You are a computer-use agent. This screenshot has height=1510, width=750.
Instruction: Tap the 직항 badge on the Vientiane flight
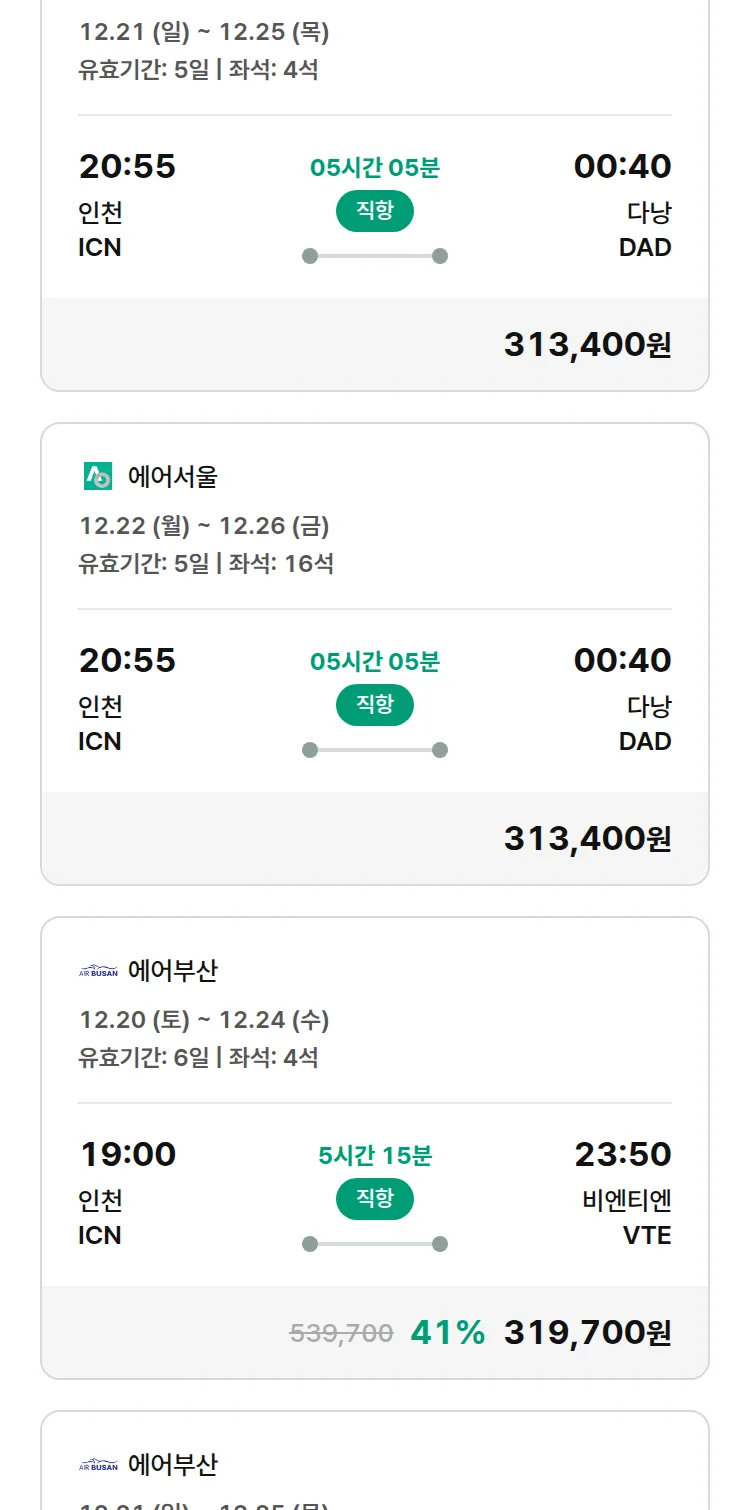374,1199
